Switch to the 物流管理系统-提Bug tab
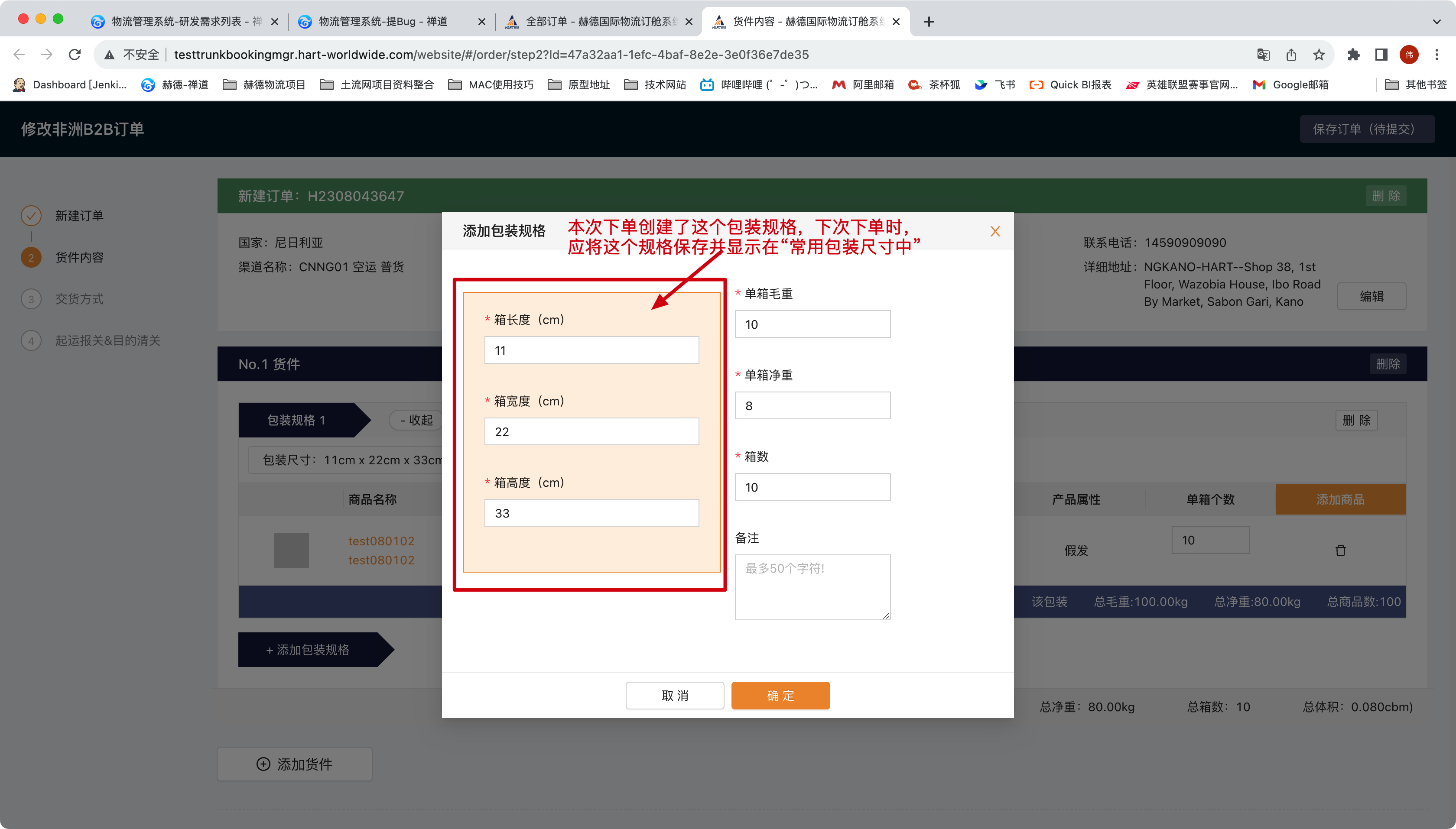The width and height of the screenshot is (1456, 829). pyautogui.click(x=383, y=22)
